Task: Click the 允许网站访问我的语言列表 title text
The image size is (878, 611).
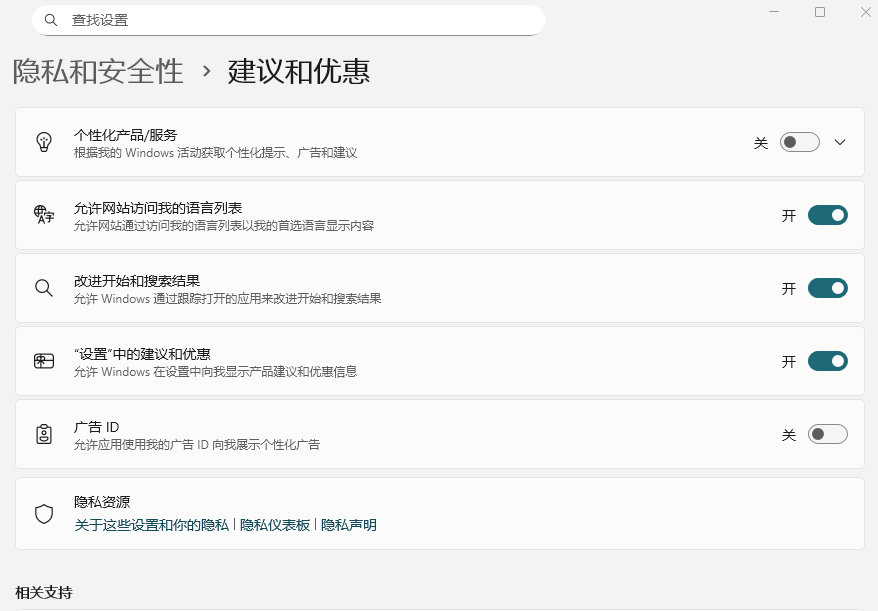Action: [158, 208]
